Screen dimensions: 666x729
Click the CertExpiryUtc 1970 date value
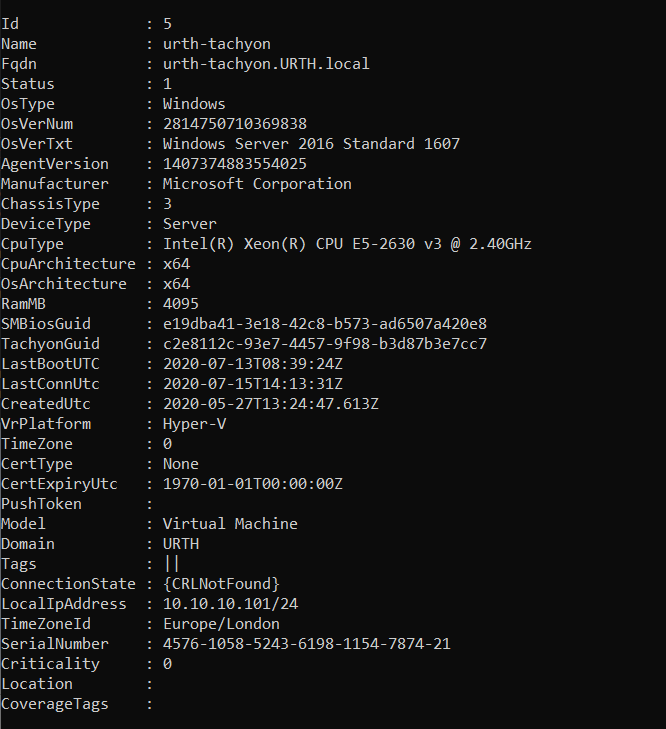(x=253, y=484)
